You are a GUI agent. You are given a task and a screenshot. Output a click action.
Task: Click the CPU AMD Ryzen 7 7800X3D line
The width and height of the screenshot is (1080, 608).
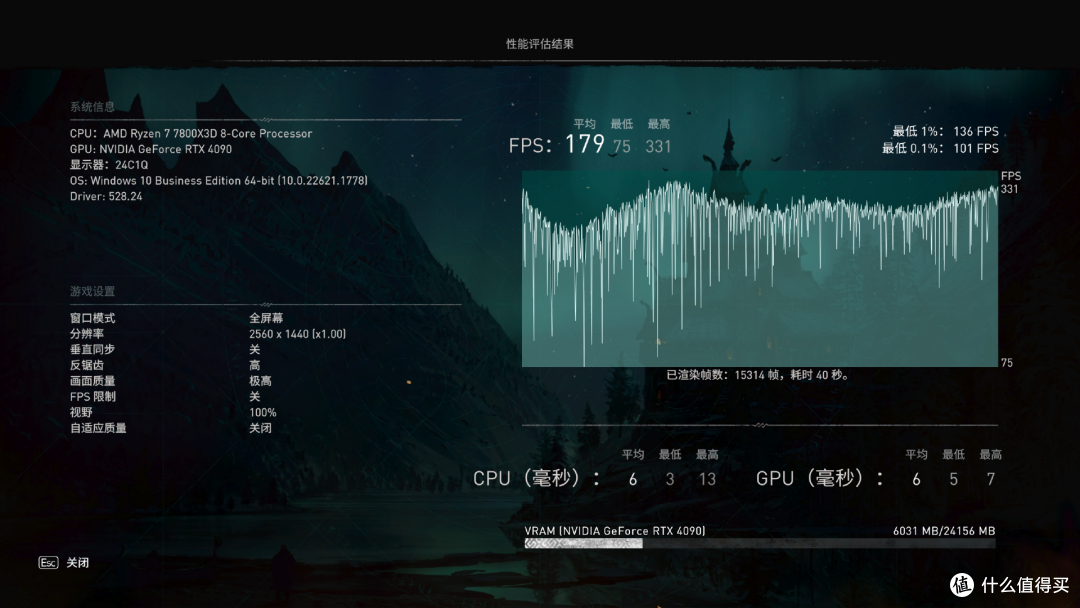[x=191, y=134]
